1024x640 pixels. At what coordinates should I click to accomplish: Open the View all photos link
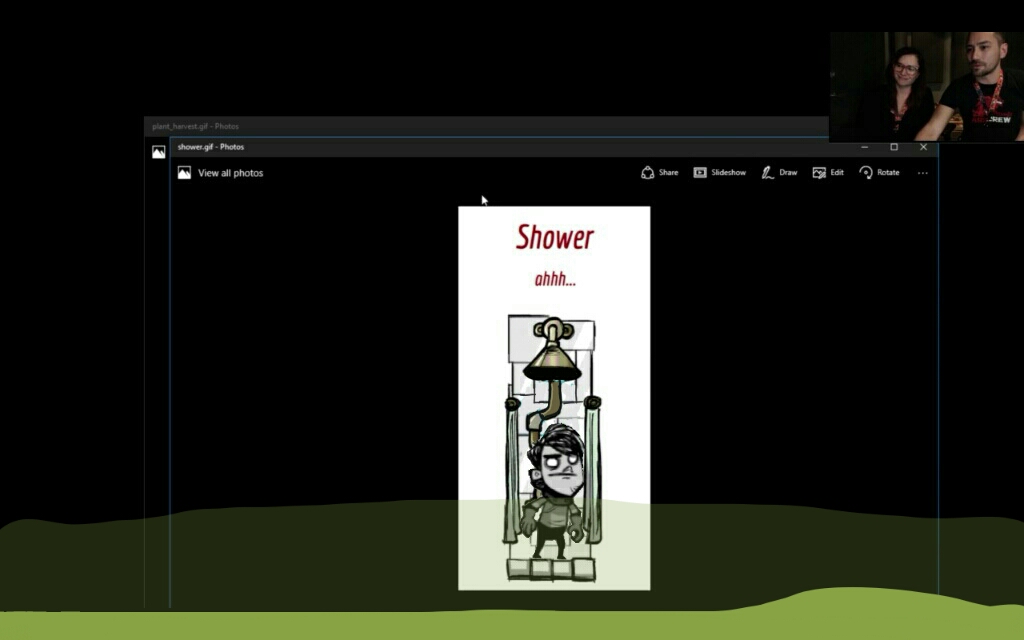231,173
